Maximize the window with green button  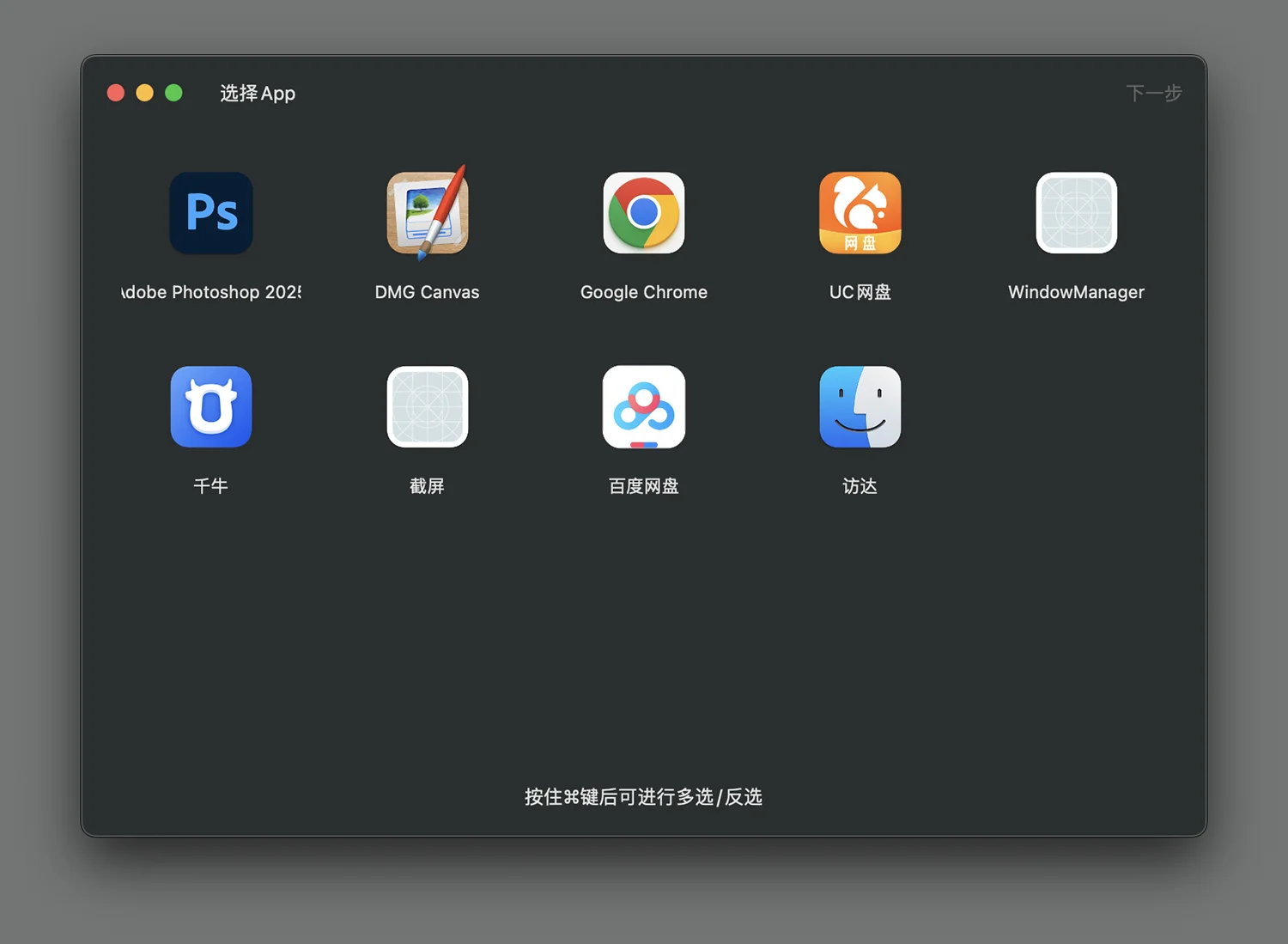[x=173, y=93]
